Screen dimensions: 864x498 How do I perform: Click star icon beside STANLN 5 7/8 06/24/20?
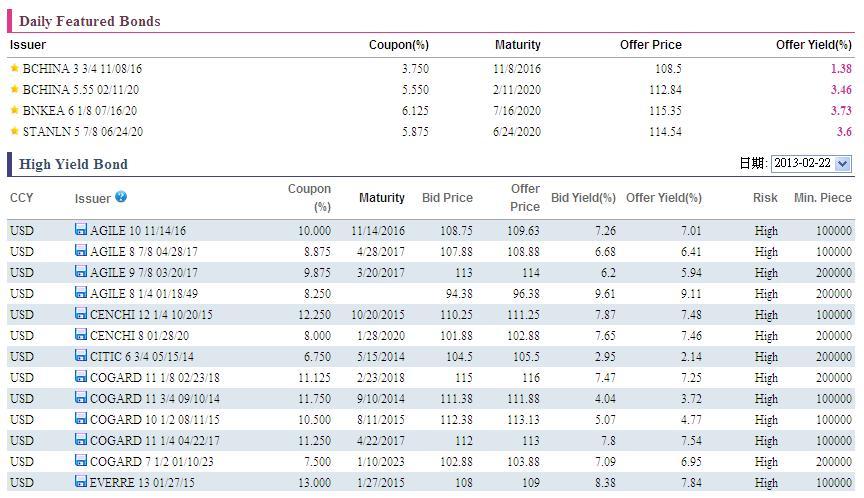[14, 132]
